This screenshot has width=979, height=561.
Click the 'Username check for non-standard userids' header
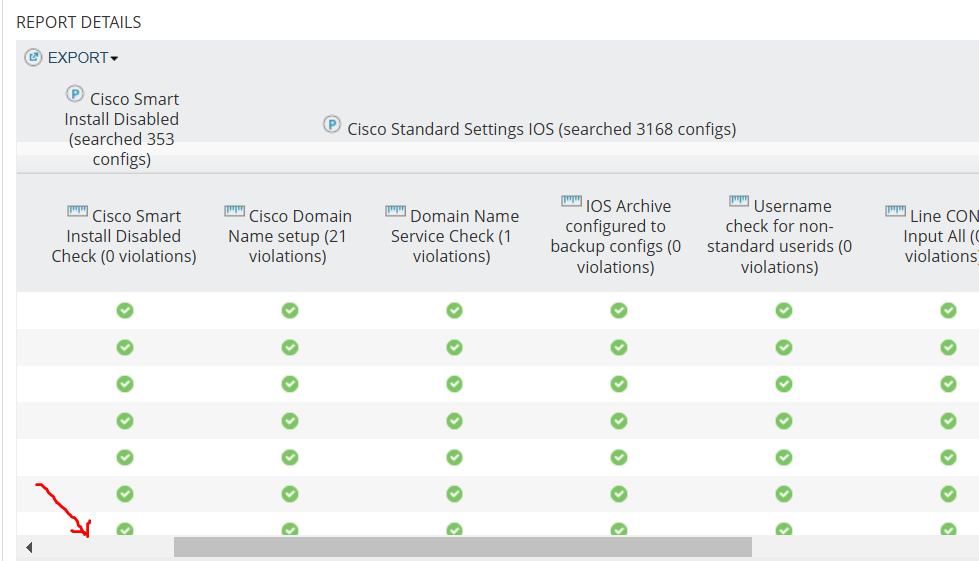tap(780, 236)
